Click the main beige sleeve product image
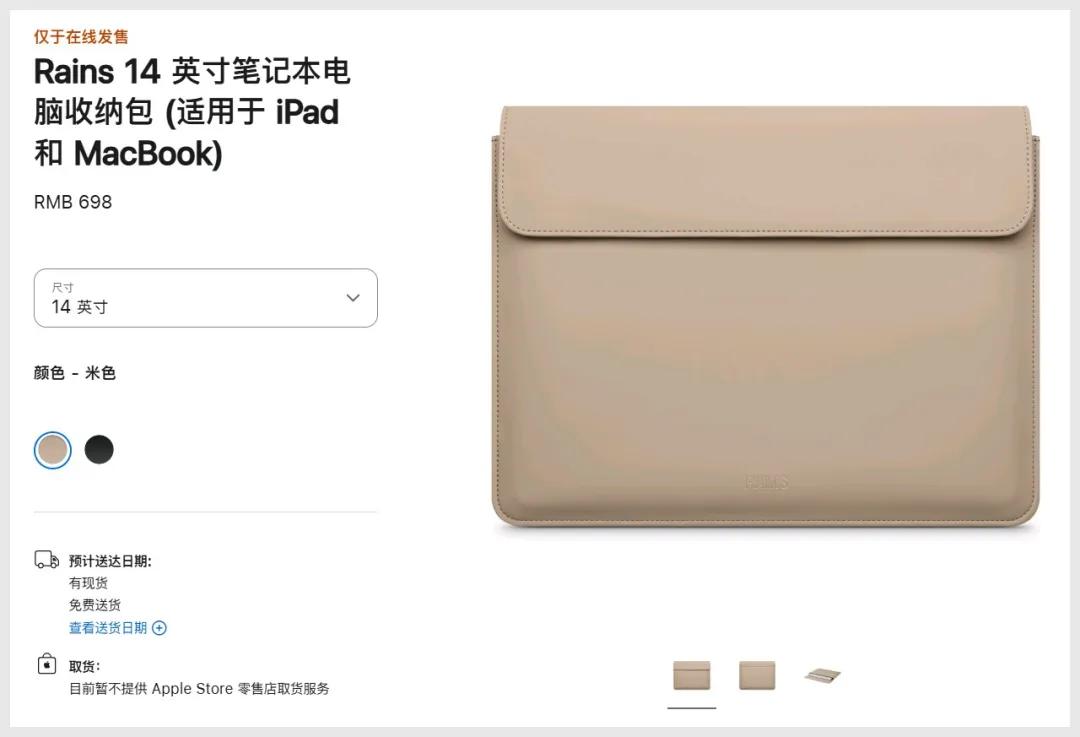Screen dimensions: 1080x737 tap(765, 317)
